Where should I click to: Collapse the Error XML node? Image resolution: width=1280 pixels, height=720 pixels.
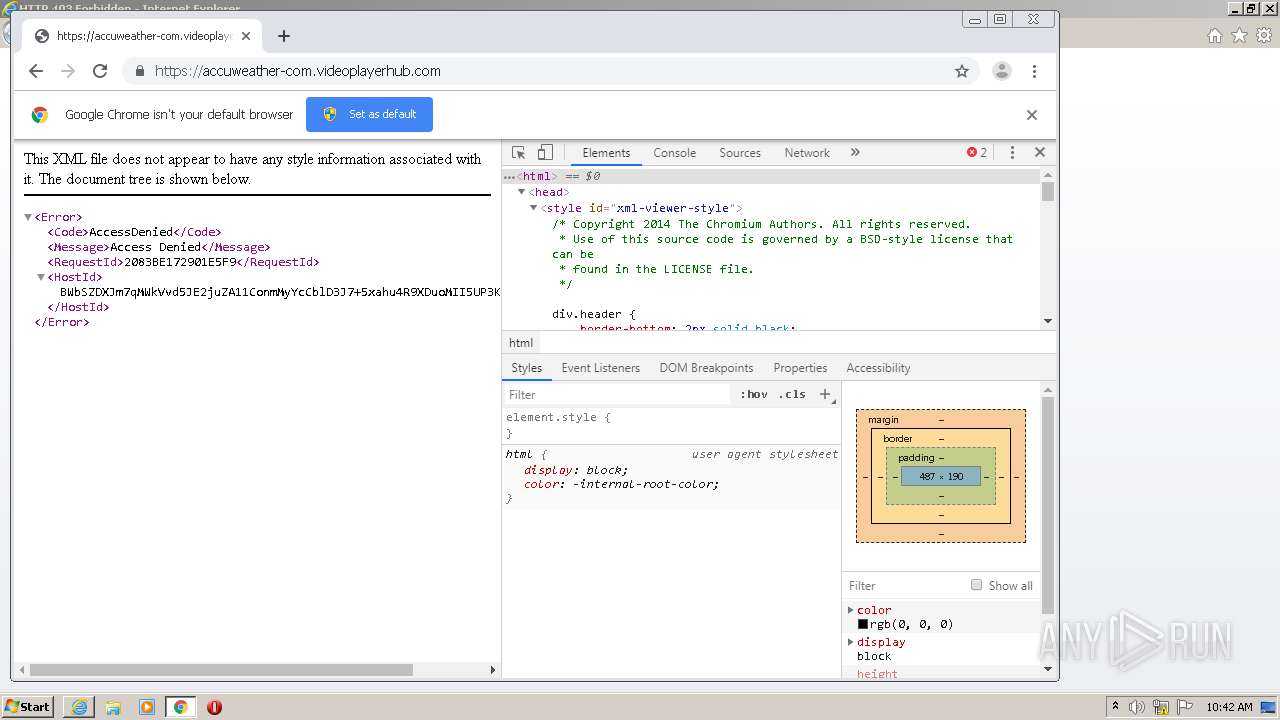(28, 217)
